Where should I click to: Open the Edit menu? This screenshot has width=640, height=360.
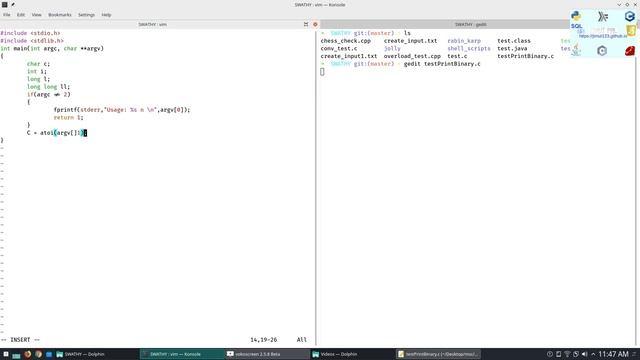tap(21, 15)
